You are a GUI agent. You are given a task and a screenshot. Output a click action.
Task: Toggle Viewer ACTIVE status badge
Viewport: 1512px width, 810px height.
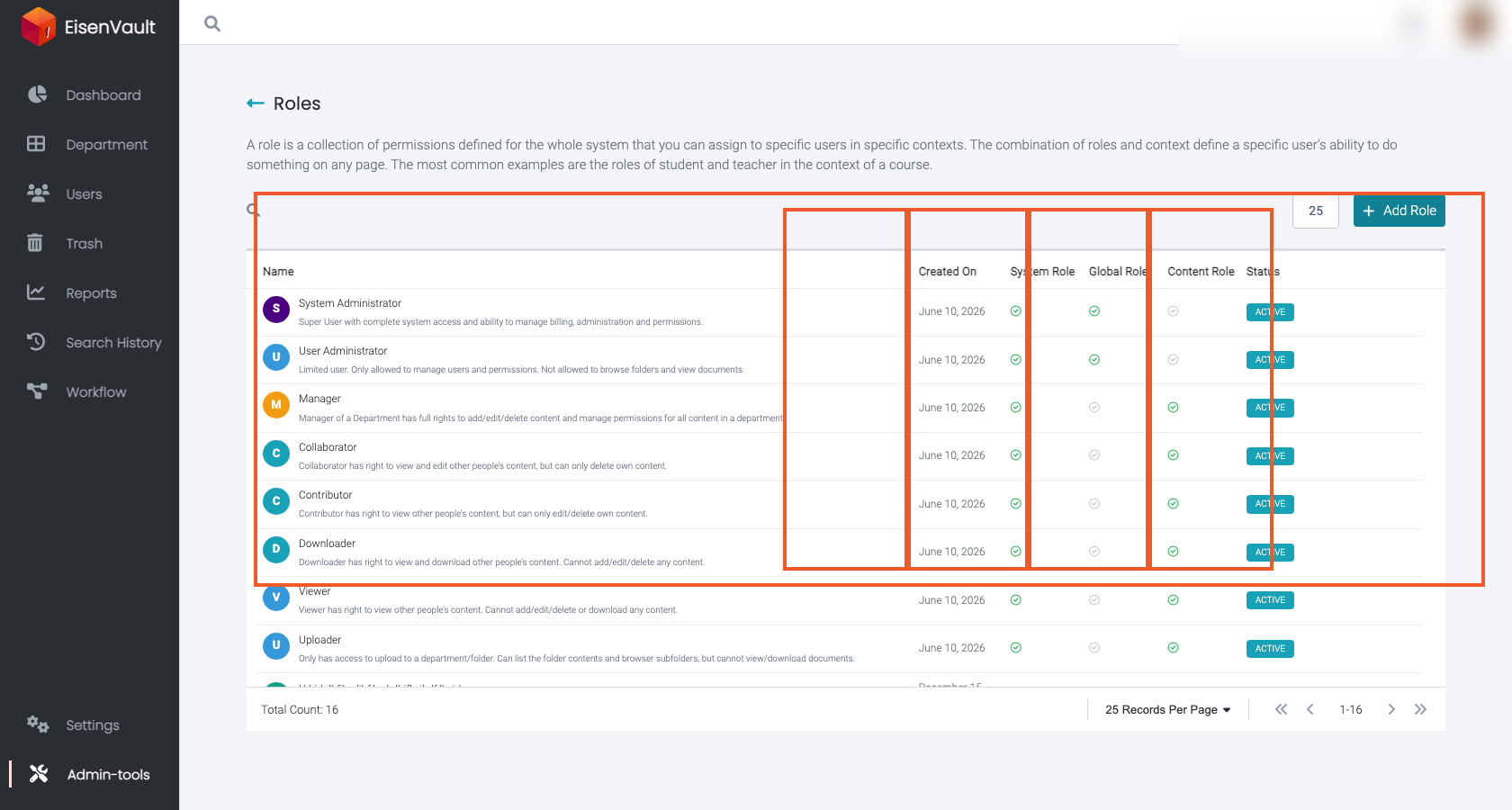(1270, 600)
